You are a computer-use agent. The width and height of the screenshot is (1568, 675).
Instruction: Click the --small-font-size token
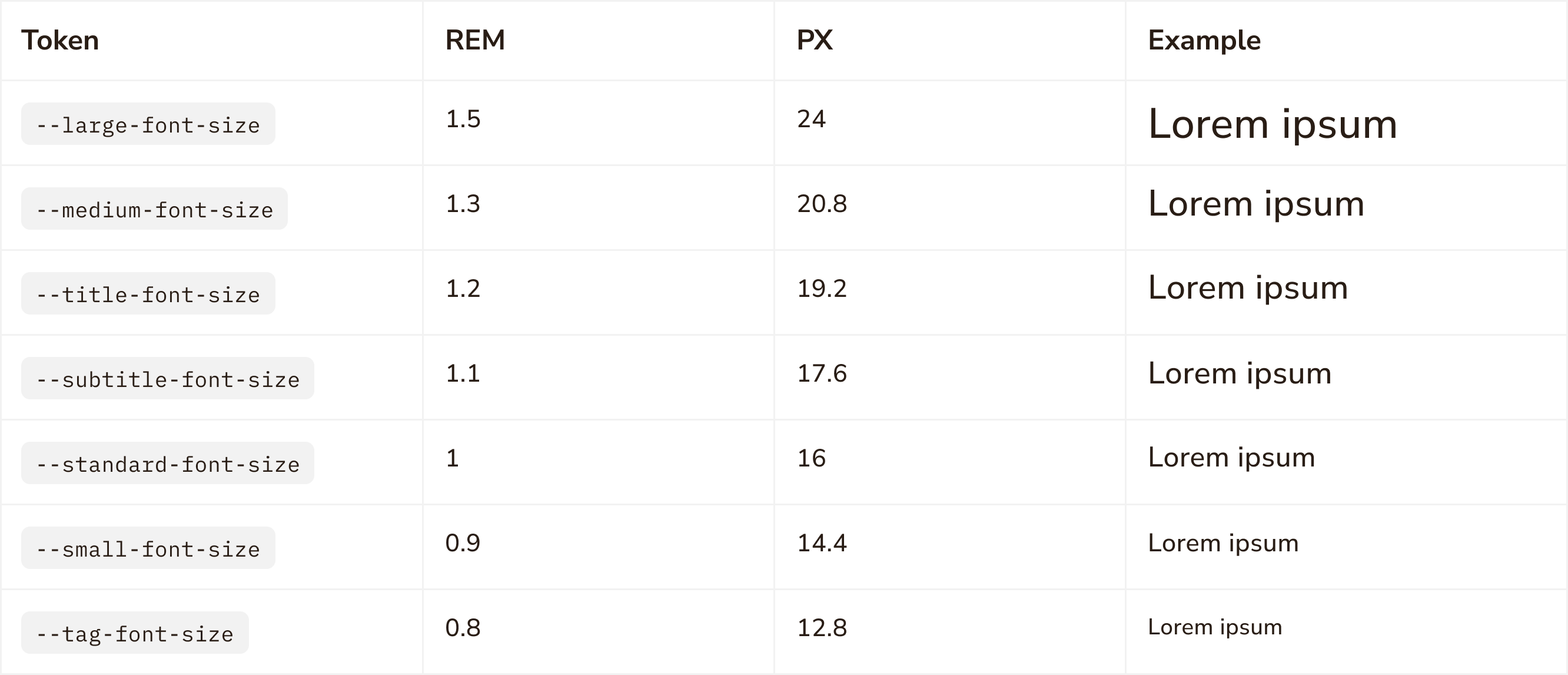[148, 548]
